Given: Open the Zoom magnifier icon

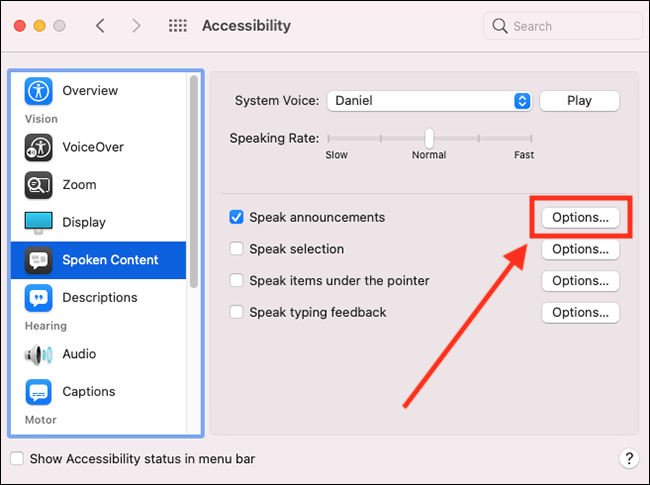Looking at the screenshot, I should point(39,185).
